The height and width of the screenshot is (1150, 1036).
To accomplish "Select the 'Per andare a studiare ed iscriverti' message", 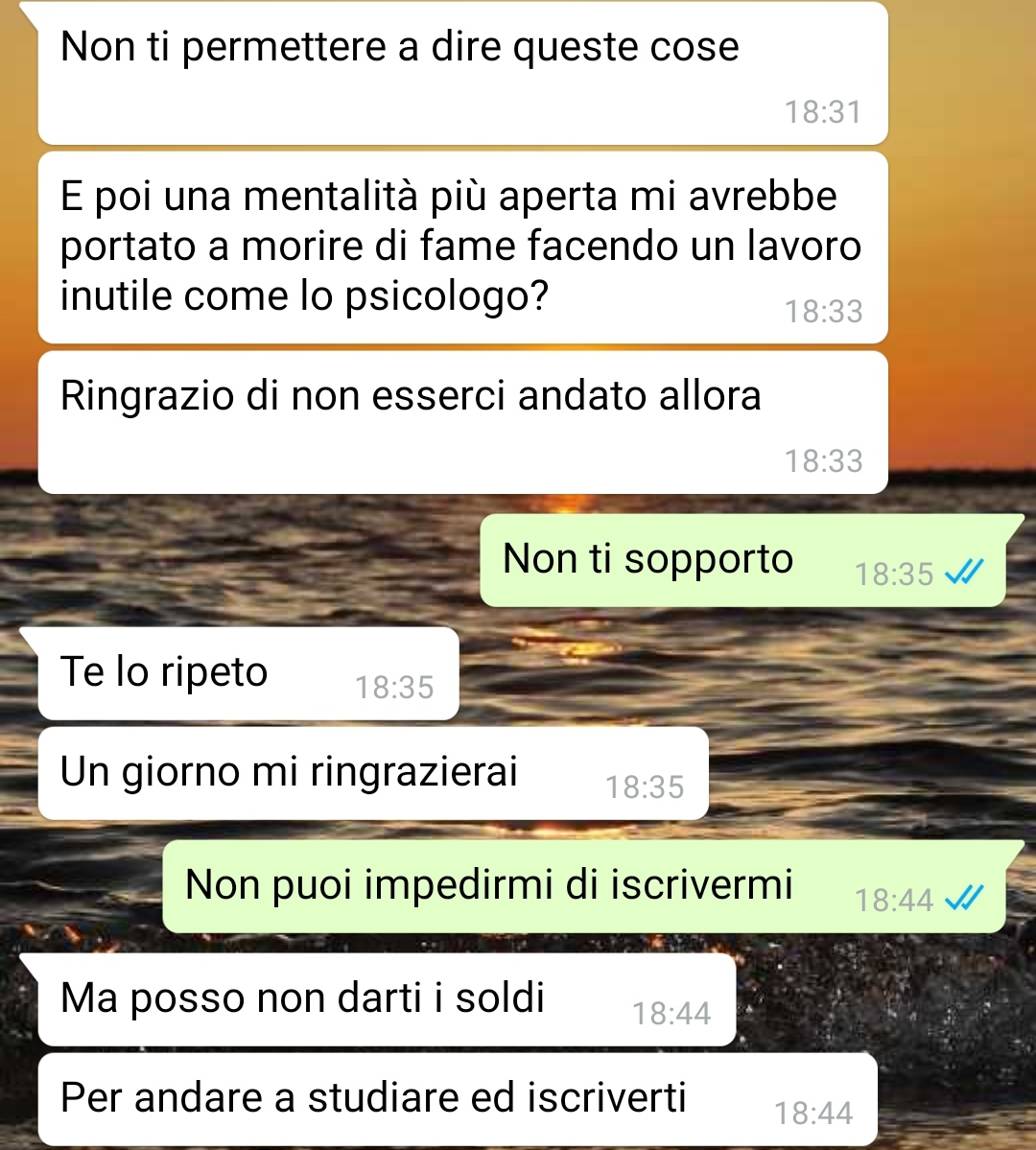I will pyautogui.click(x=458, y=1099).
